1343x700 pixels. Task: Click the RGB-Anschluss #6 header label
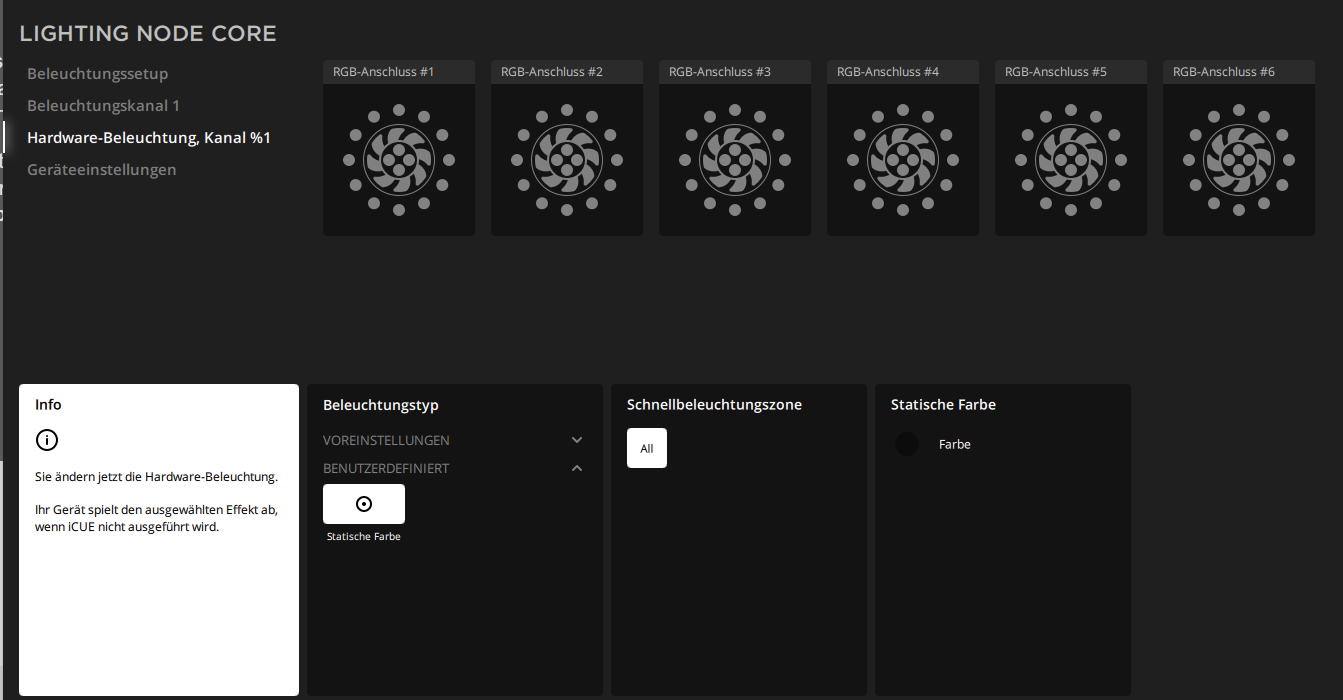1224,72
